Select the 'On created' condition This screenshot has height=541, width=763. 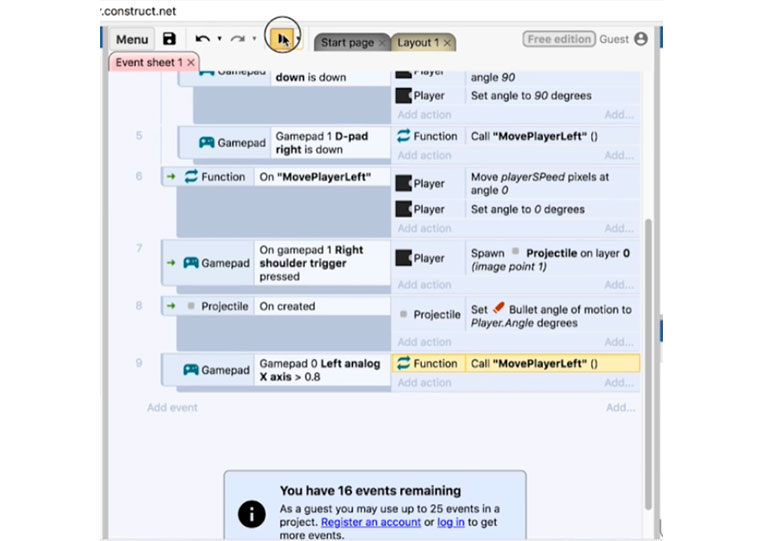click(322, 306)
